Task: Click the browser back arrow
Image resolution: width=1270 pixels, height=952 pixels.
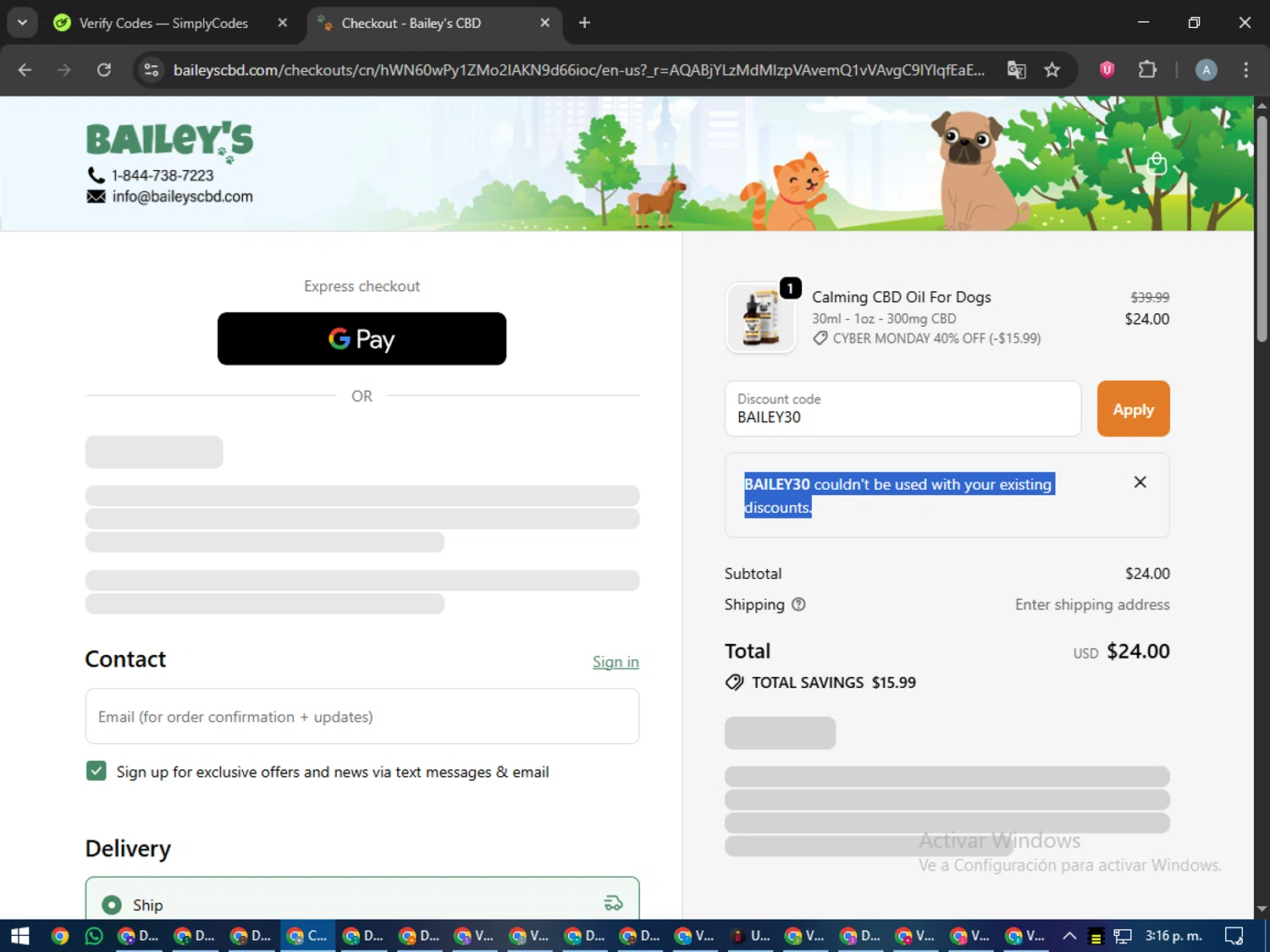Action: pyautogui.click(x=25, y=70)
